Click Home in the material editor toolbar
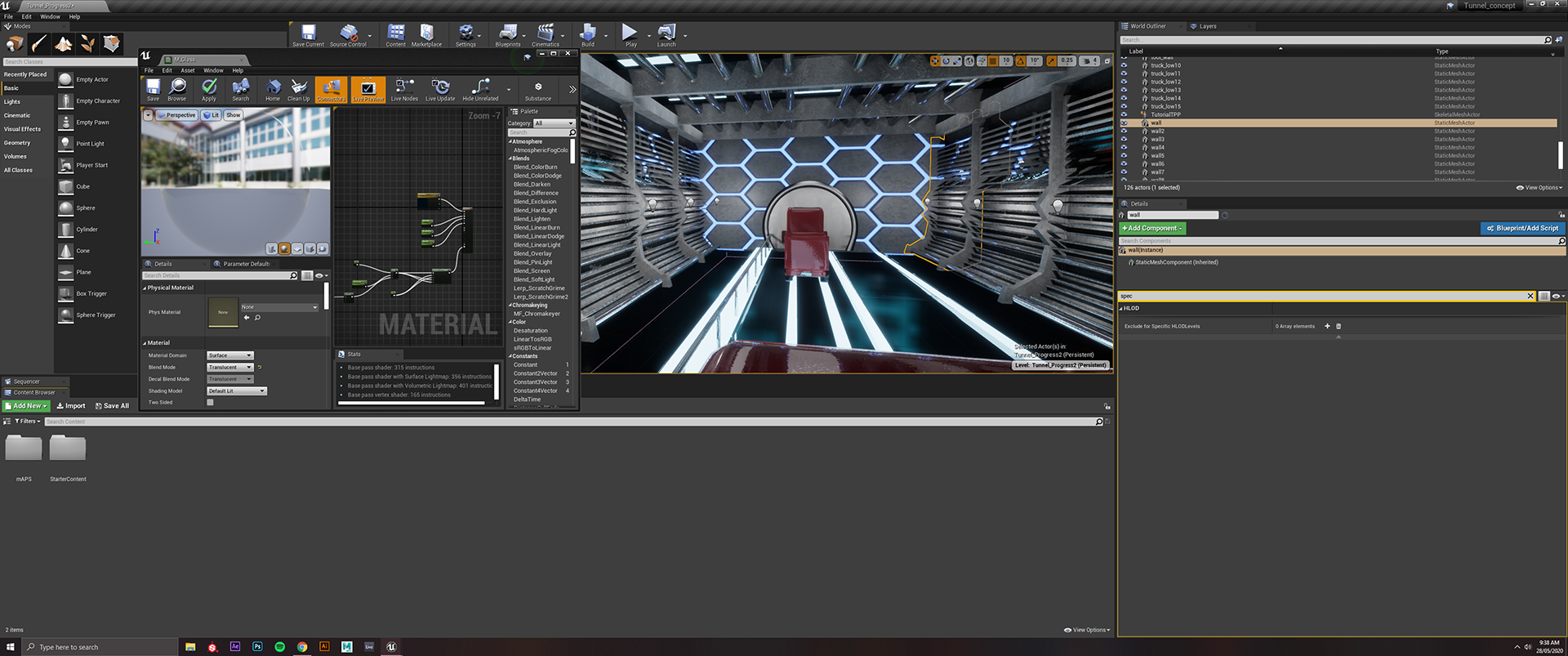 click(273, 90)
